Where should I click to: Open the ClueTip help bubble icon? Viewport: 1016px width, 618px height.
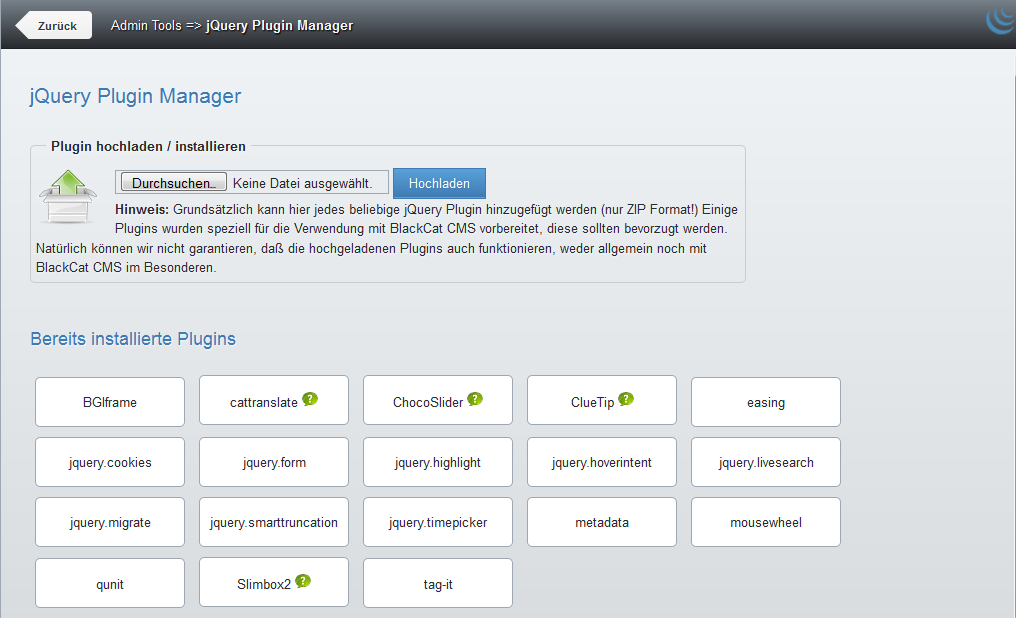pos(625,399)
